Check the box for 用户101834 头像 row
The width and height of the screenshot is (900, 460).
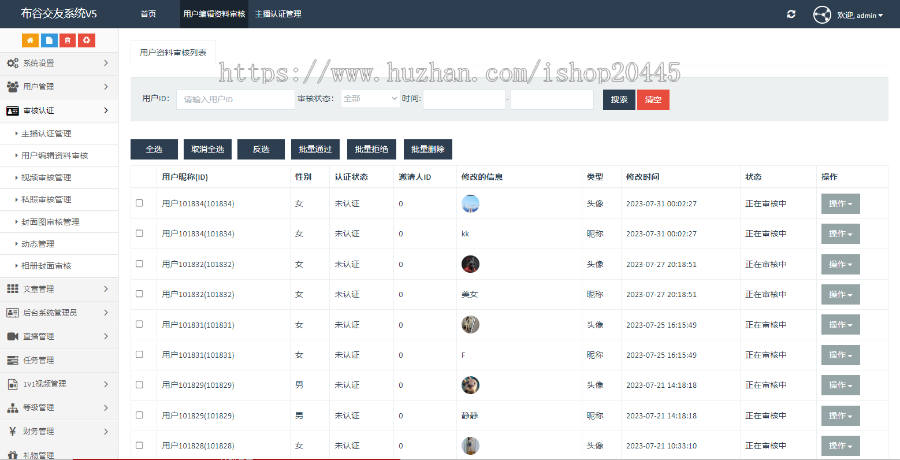(x=139, y=203)
